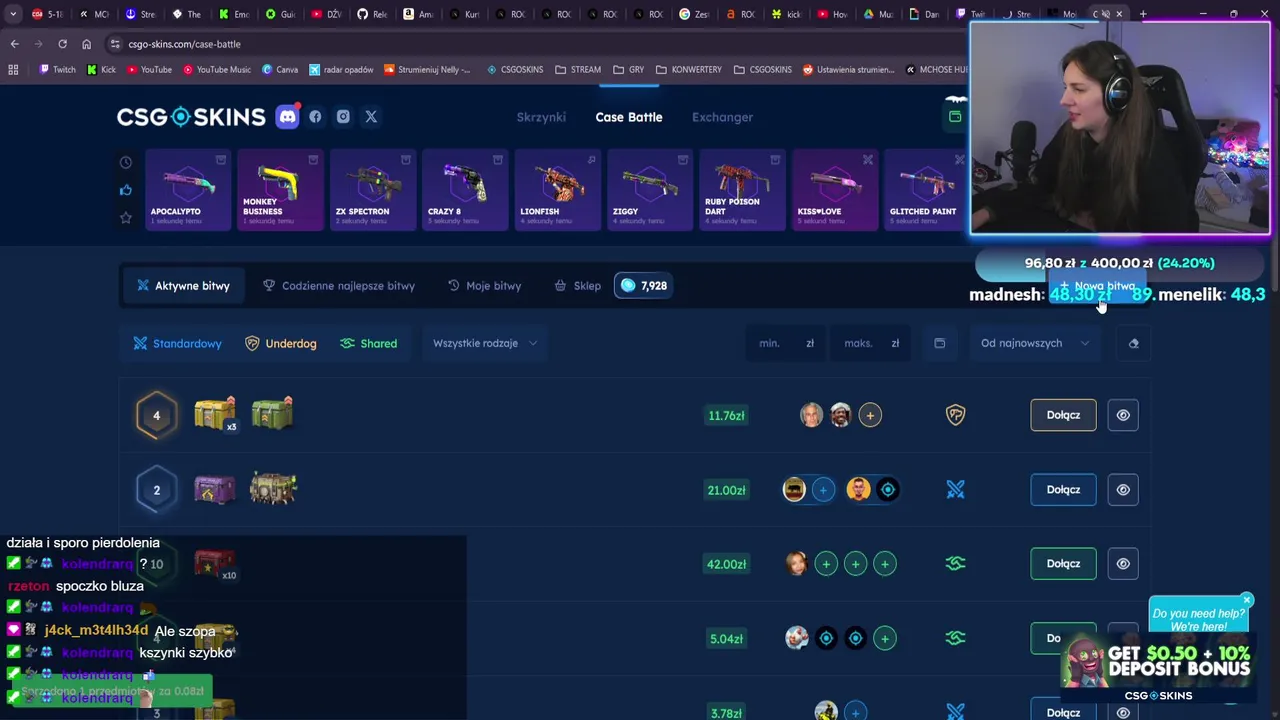The width and height of the screenshot is (1280, 720).
Task: Click the blue plus slot in the 21.00zł battle
Action: pos(823,490)
